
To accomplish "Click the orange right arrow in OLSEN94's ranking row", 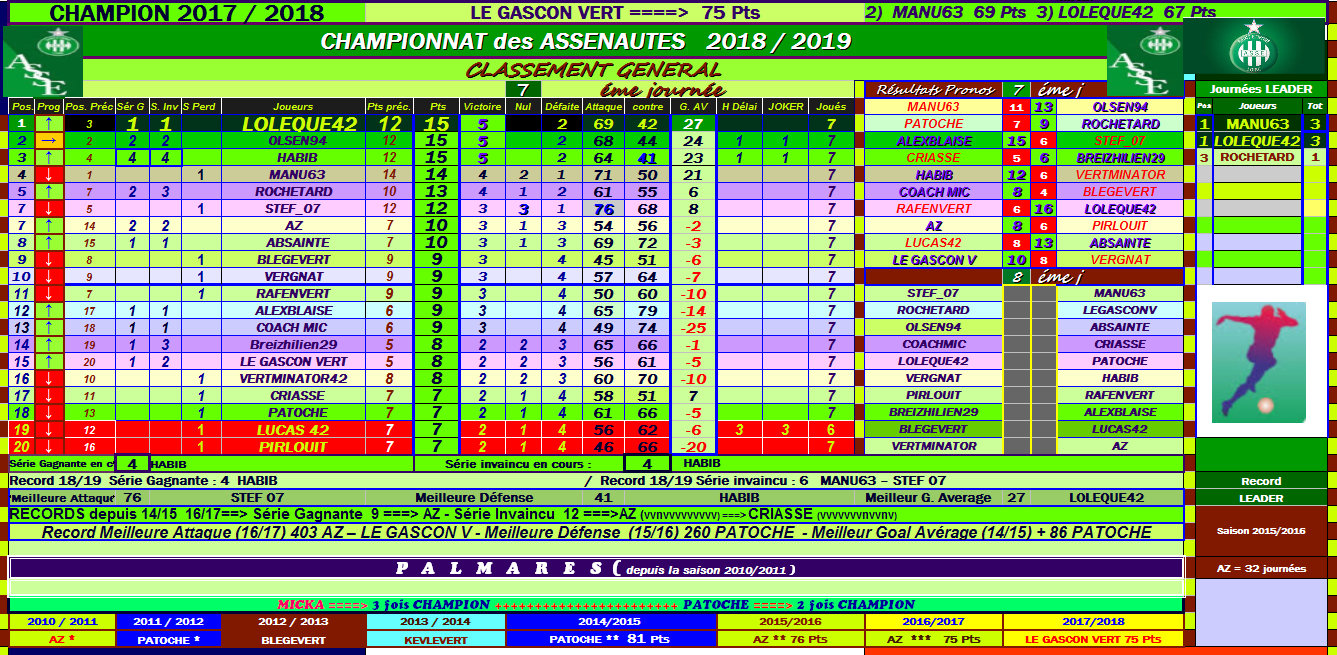I will [x=50, y=141].
